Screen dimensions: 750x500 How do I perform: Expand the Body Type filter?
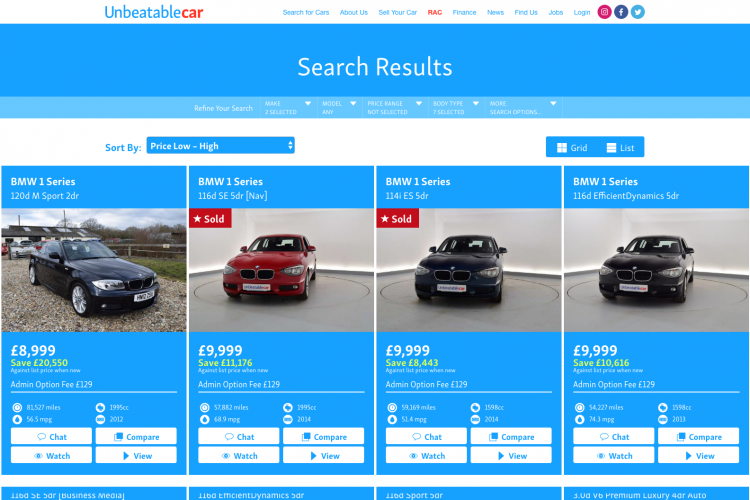(x=456, y=108)
